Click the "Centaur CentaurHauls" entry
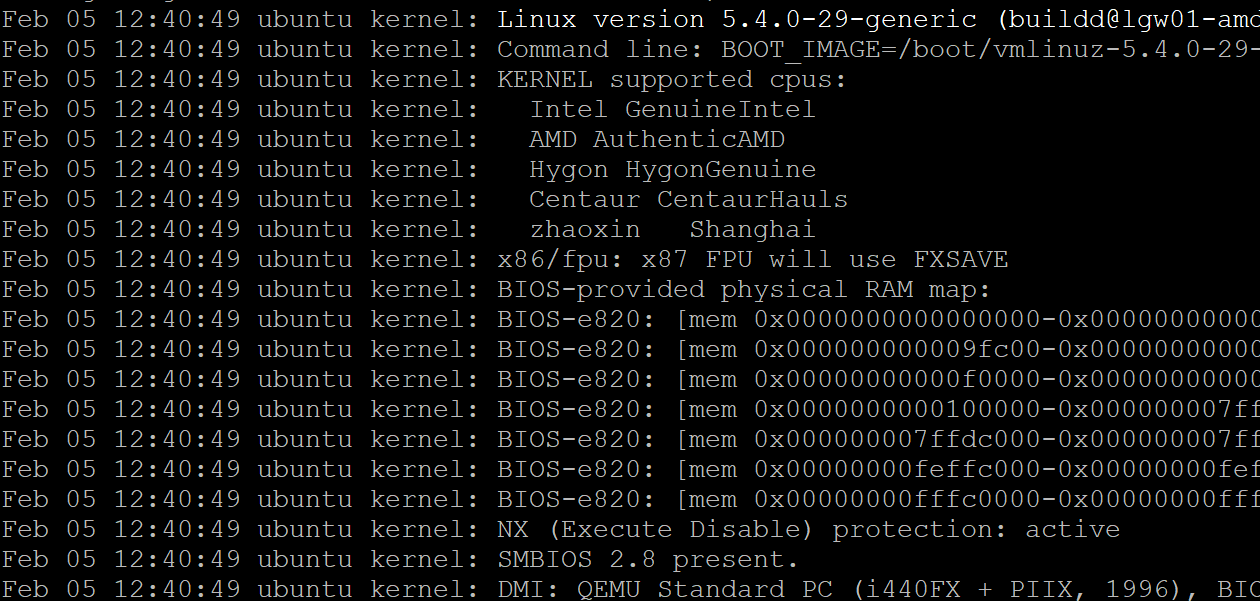The width and height of the screenshot is (1260, 601). point(688,199)
